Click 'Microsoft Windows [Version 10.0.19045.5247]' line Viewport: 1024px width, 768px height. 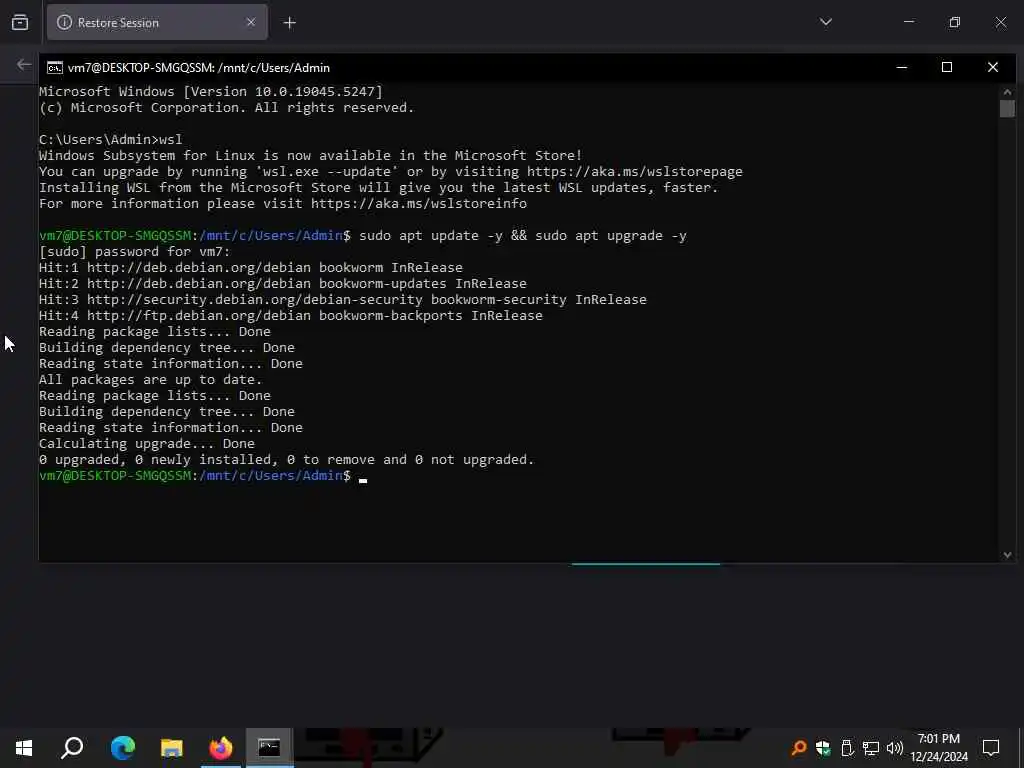(210, 91)
